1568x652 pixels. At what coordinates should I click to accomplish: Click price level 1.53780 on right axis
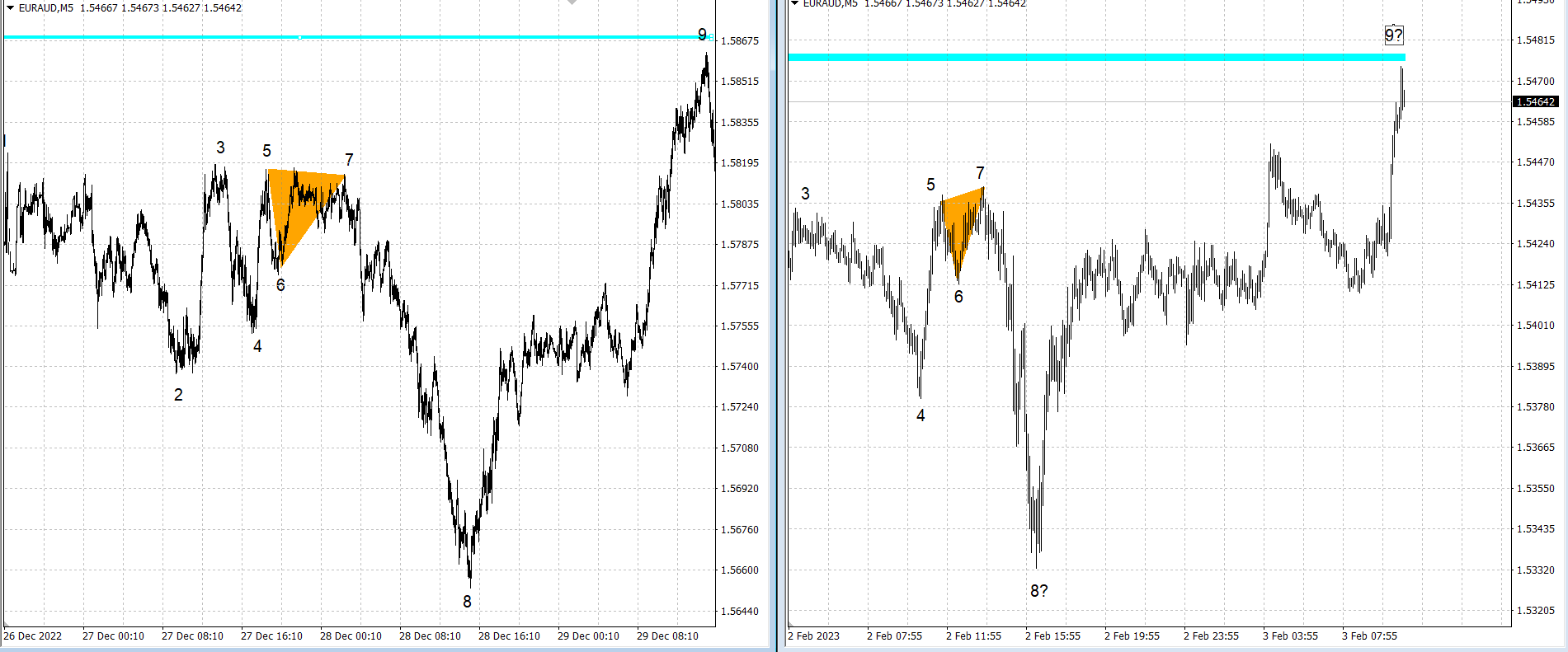[1536, 406]
